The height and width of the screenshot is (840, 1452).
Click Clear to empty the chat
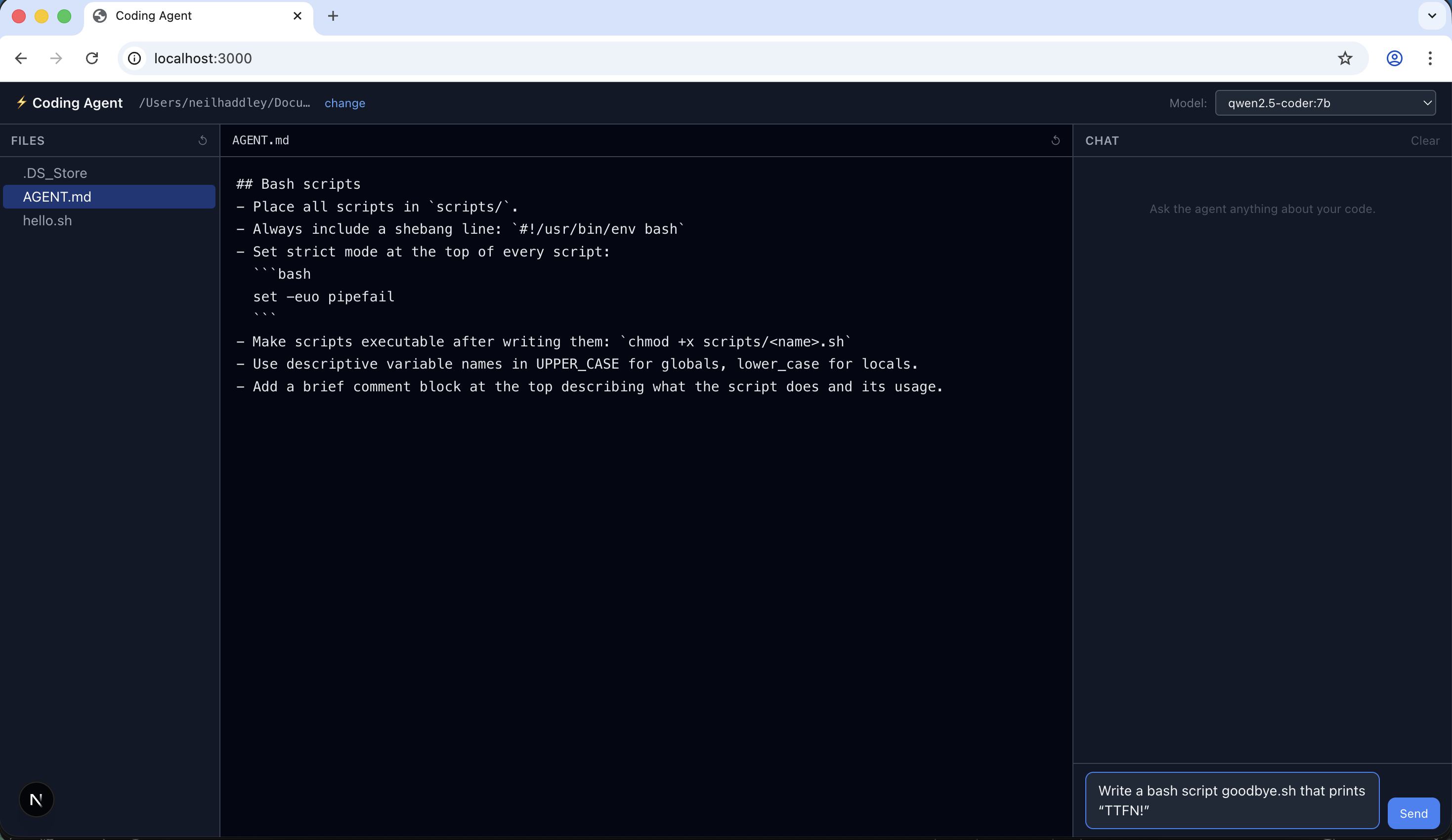click(1424, 140)
